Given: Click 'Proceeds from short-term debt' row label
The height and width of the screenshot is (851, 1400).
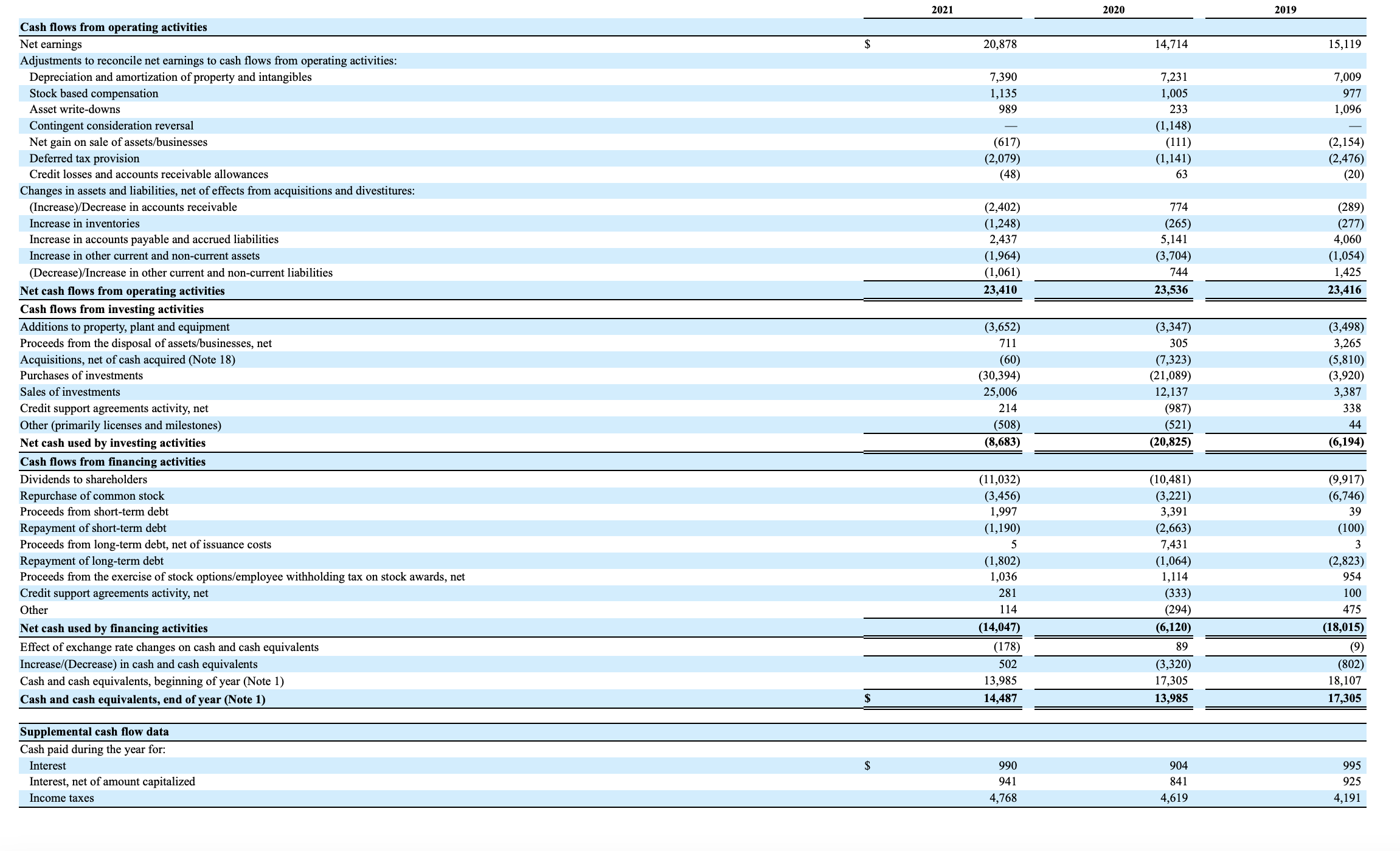Looking at the screenshot, I should [94, 512].
